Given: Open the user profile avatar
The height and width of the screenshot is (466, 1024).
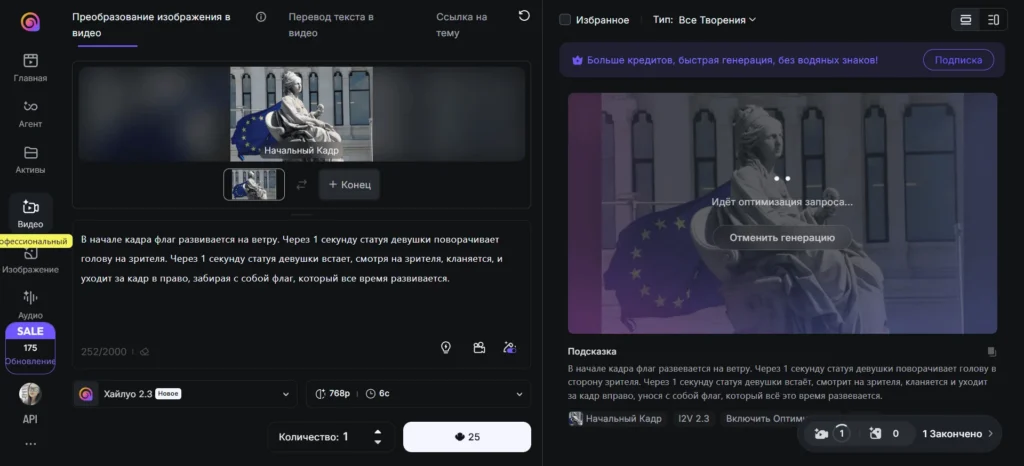Looking at the screenshot, I should click(x=30, y=393).
